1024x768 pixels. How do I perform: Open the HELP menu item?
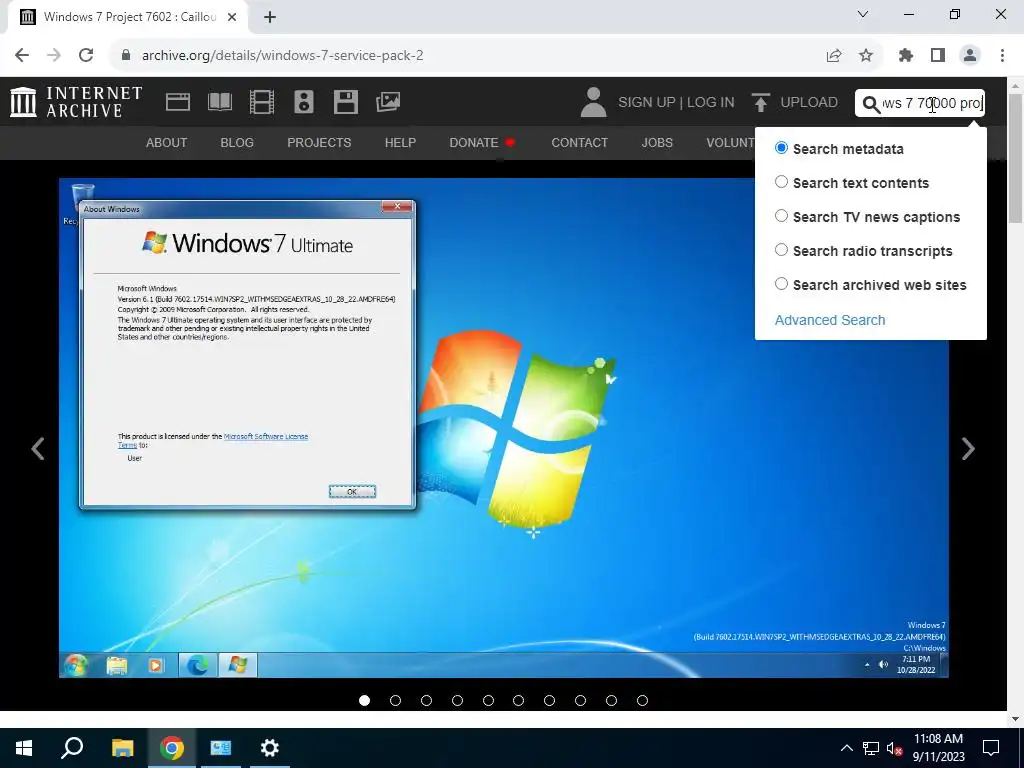pos(400,142)
